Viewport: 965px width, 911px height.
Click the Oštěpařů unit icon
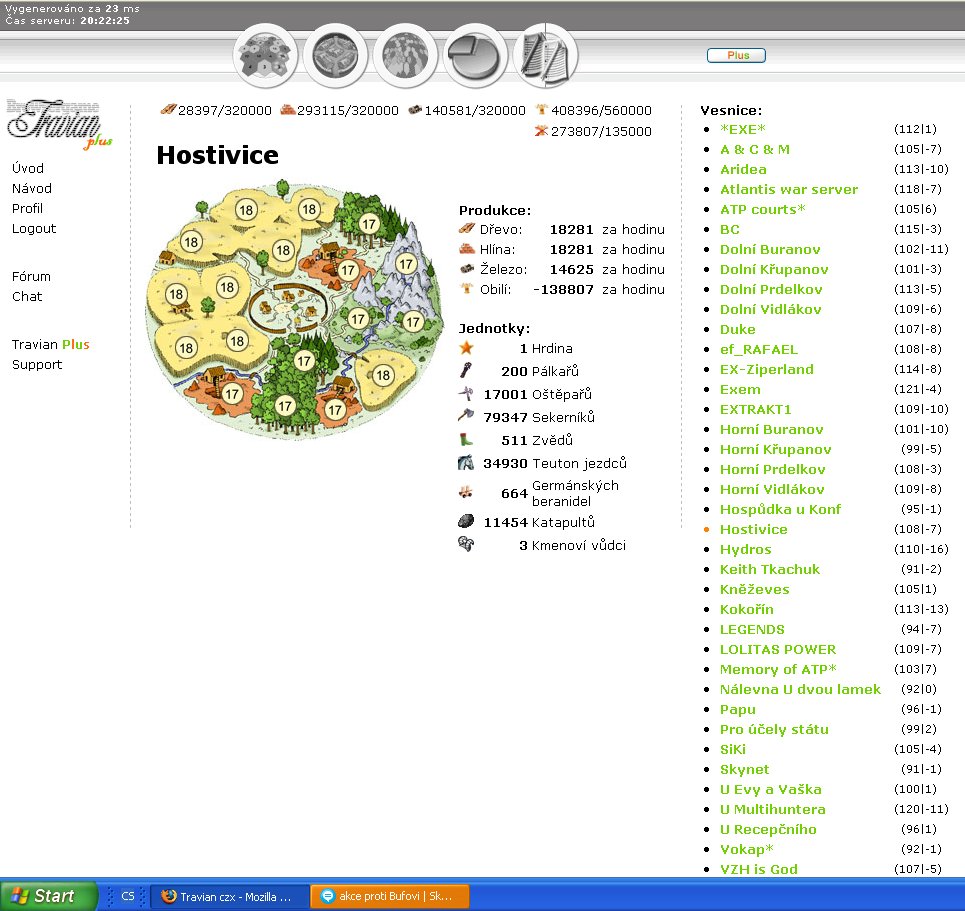coord(466,393)
